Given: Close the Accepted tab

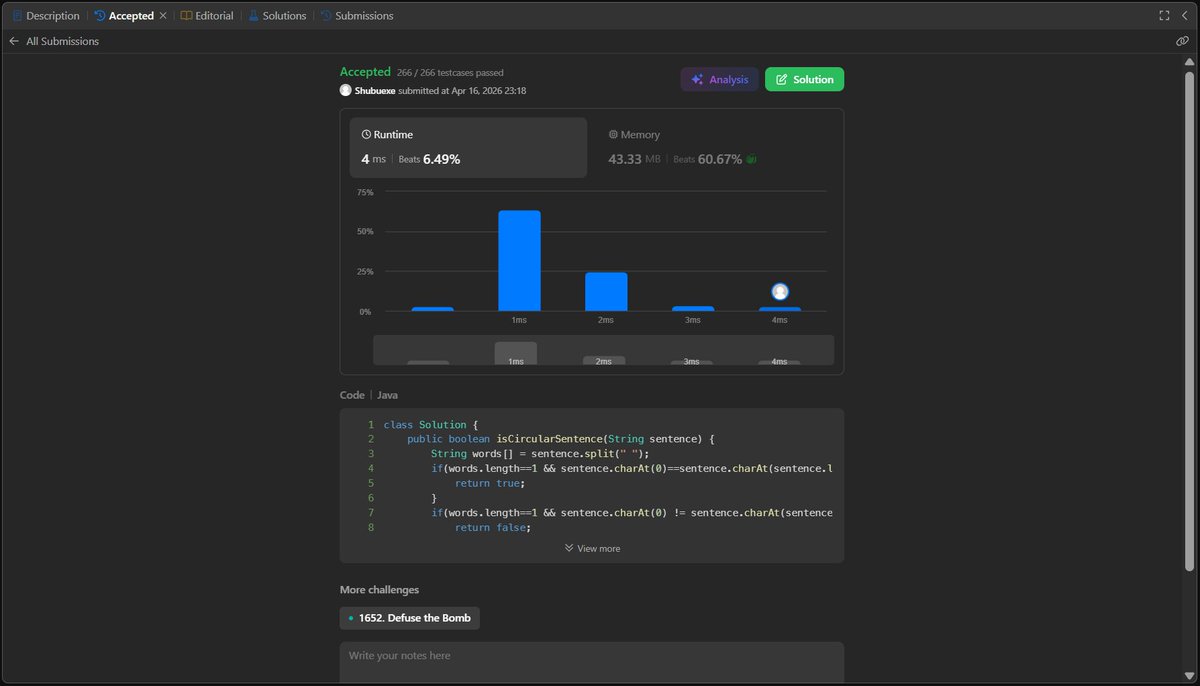Looking at the screenshot, I should (163, 16).
